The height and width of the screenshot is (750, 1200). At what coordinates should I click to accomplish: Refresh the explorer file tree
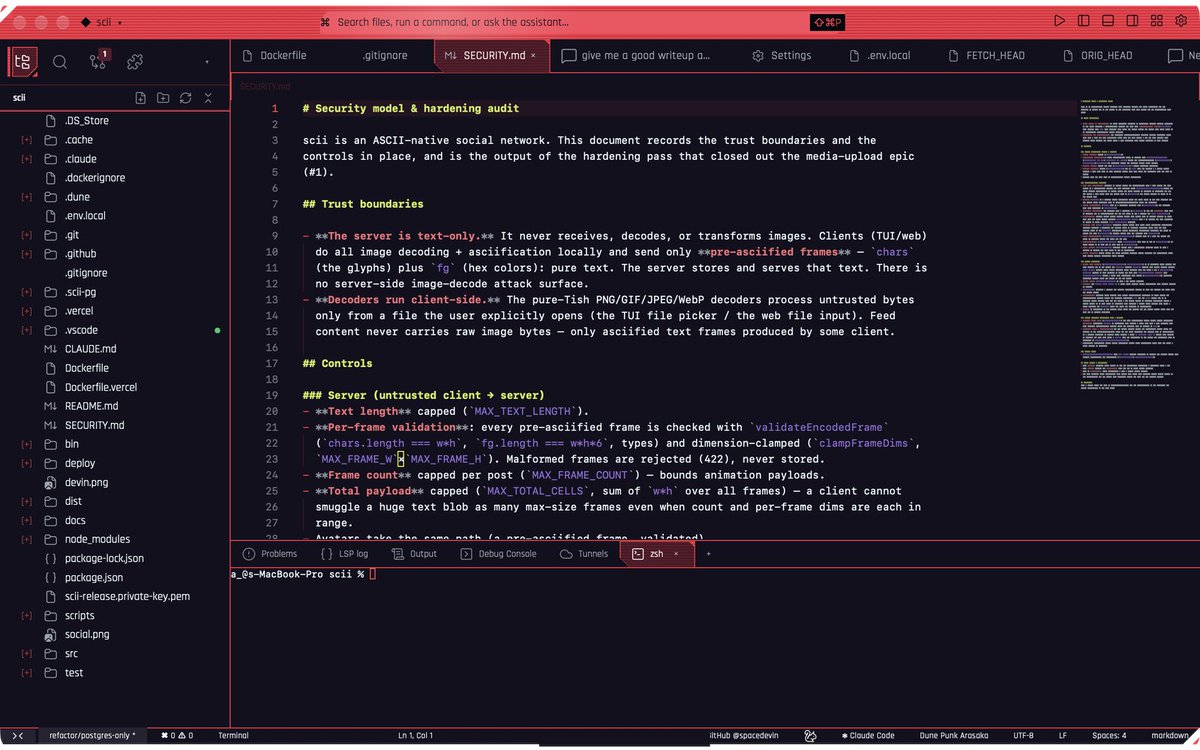click(186, 98)
